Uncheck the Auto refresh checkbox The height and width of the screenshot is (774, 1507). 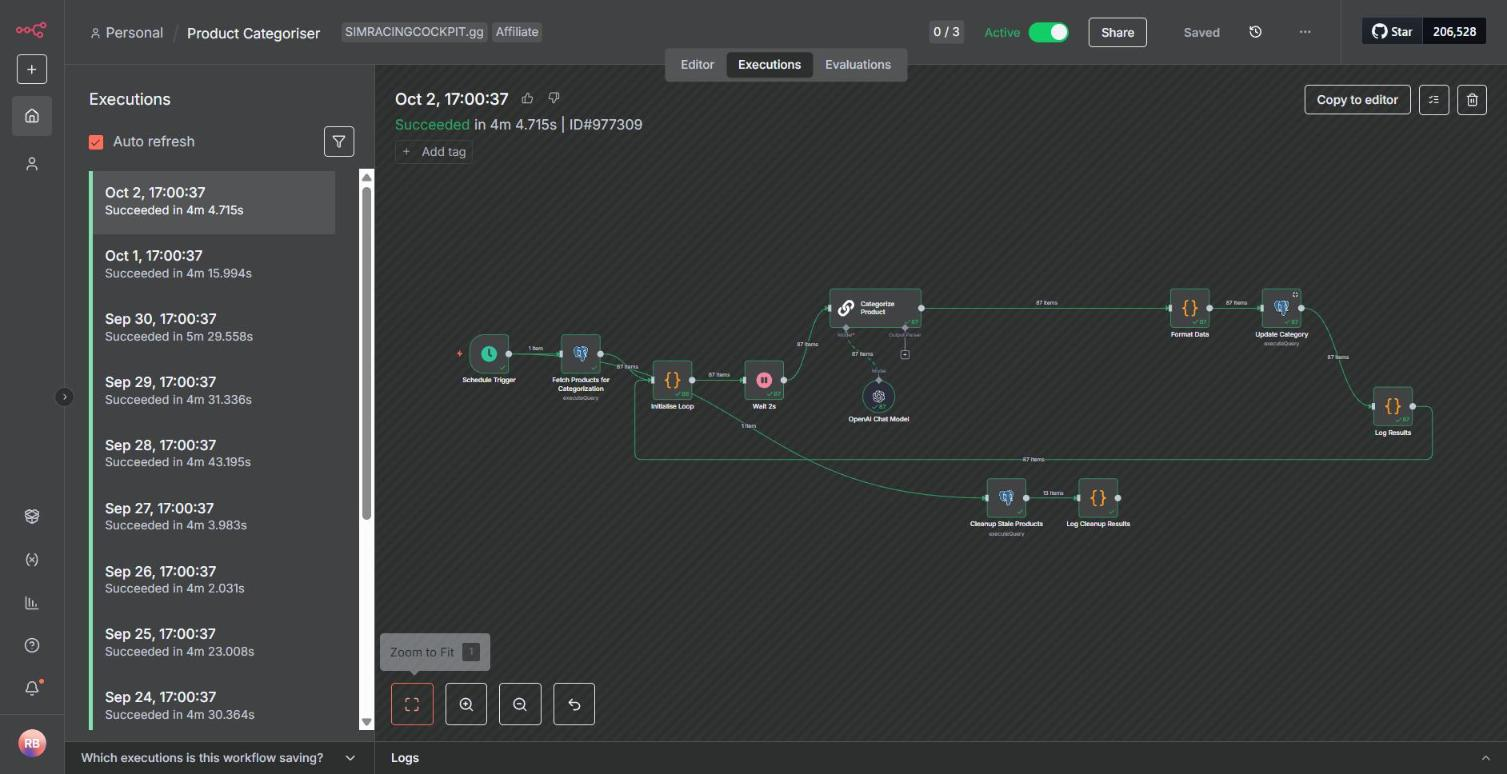(x=96, y=142)
